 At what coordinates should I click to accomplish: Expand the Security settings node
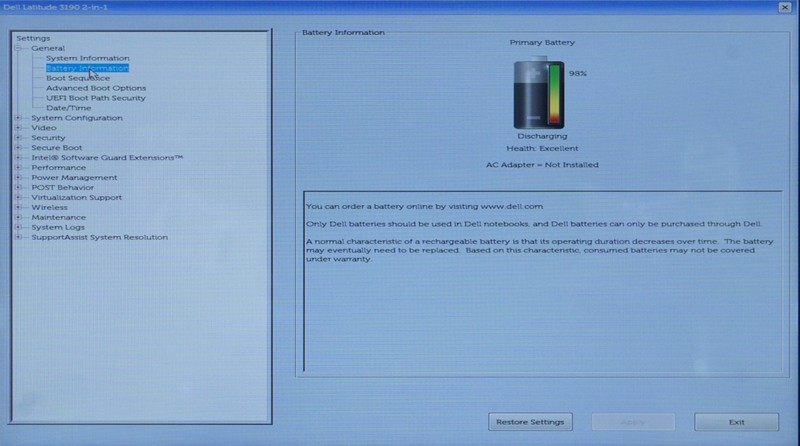point(18,138)
